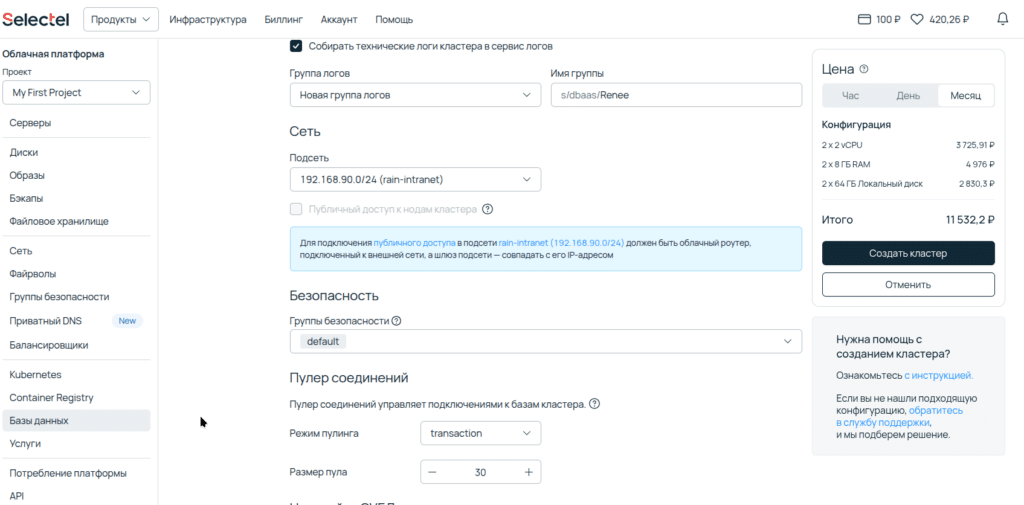Click the balance card icon showing 100 ₽
This screenshot has height=505, width=1024.
tap(865, 19)
